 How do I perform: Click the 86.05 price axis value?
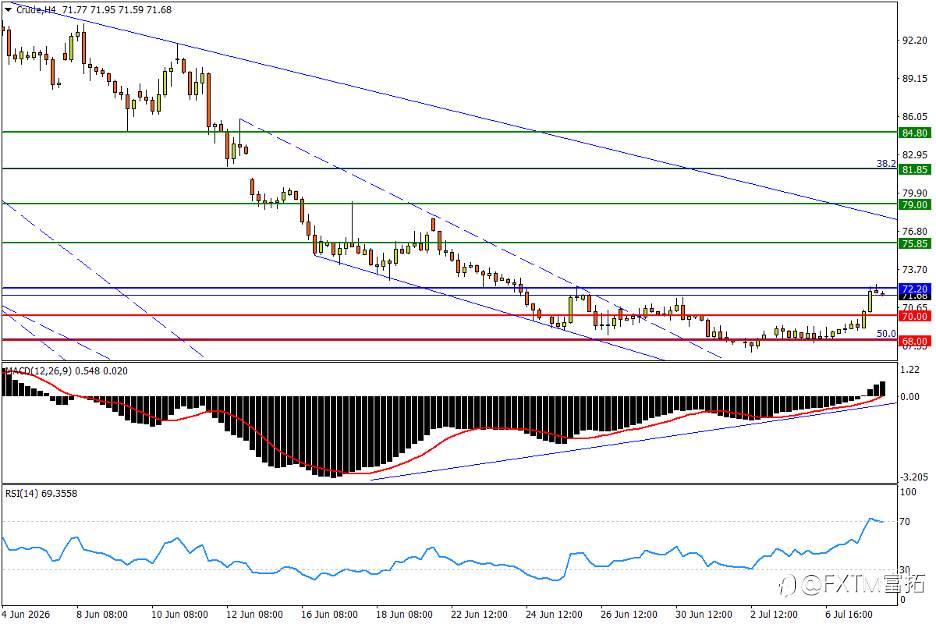pos(915,116)
